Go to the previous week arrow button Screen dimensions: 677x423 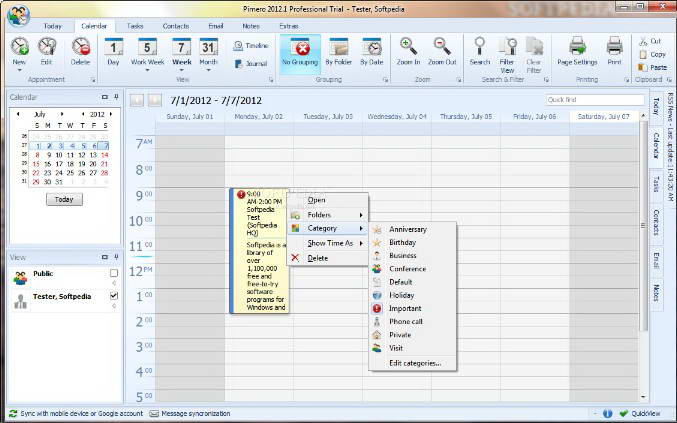[x=136, y=101]
